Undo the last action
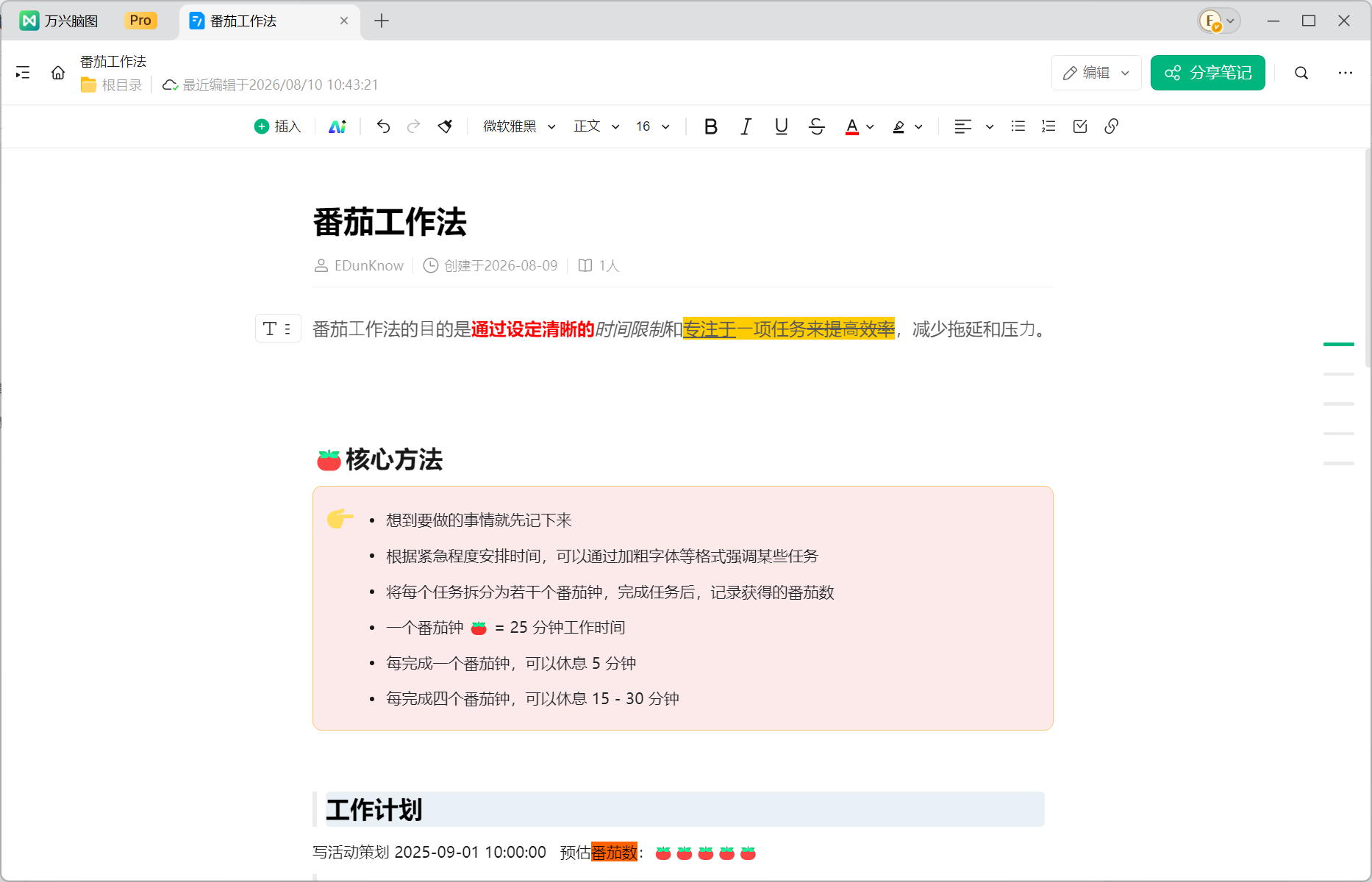Screen dimensions: 1372x882 (x=383, y=126)
